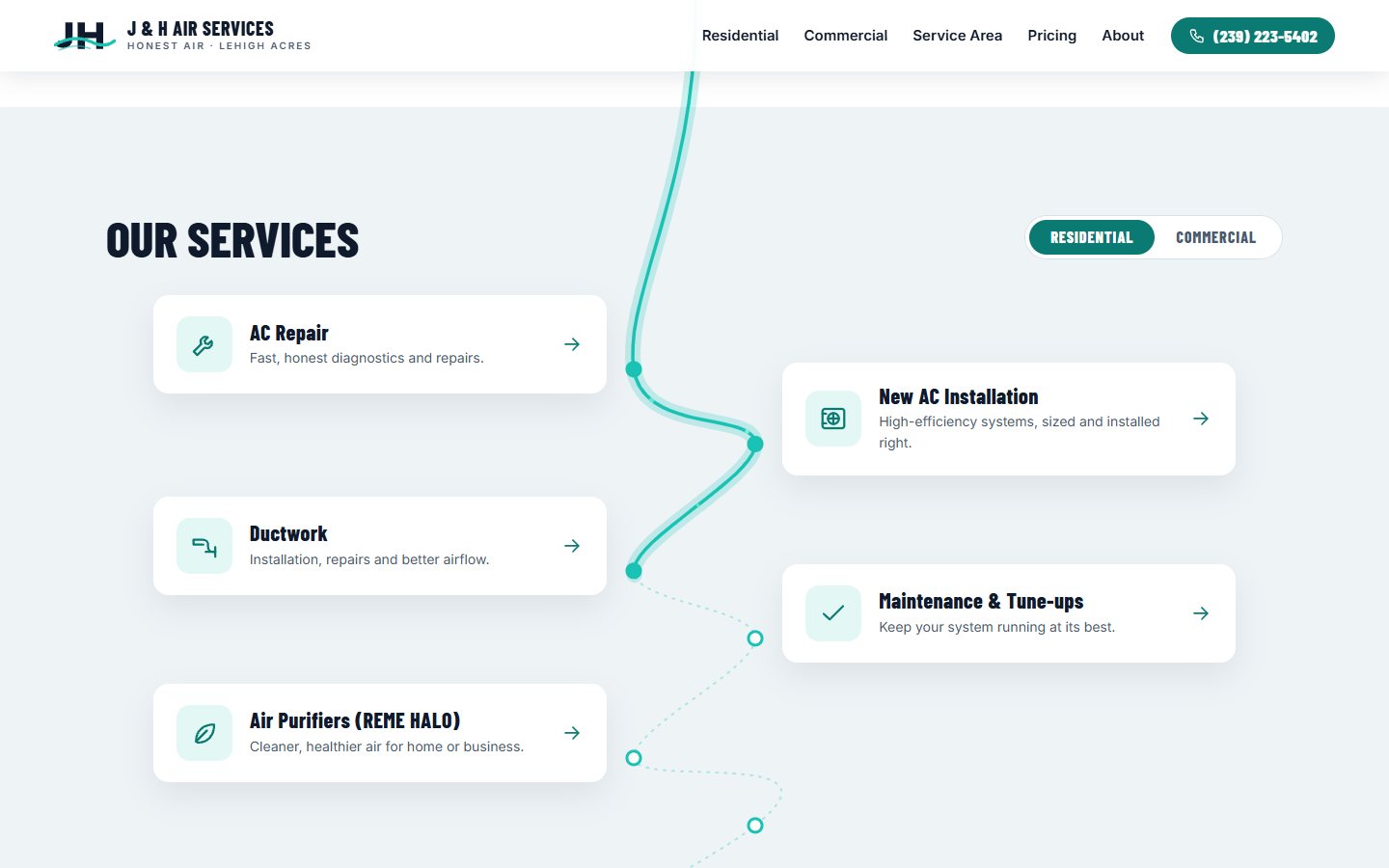
Task: Click the arrow on Maintenance & Tune-ups card
Action: tap(1201, 613)
